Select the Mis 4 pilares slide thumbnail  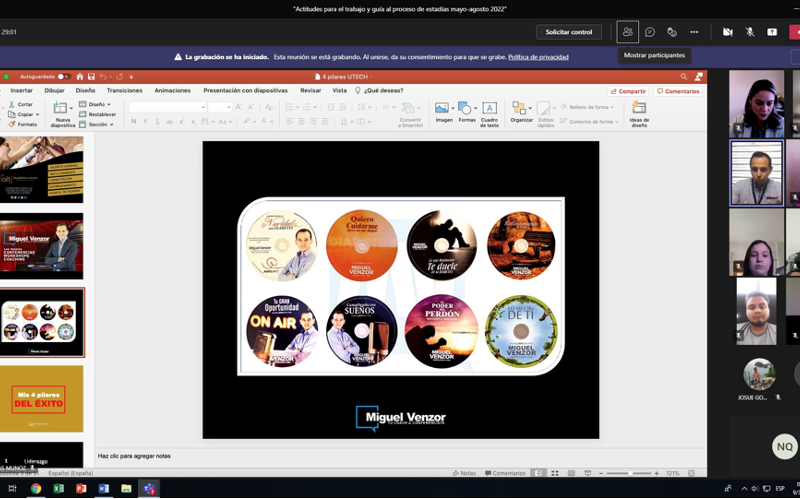point(41,398)
